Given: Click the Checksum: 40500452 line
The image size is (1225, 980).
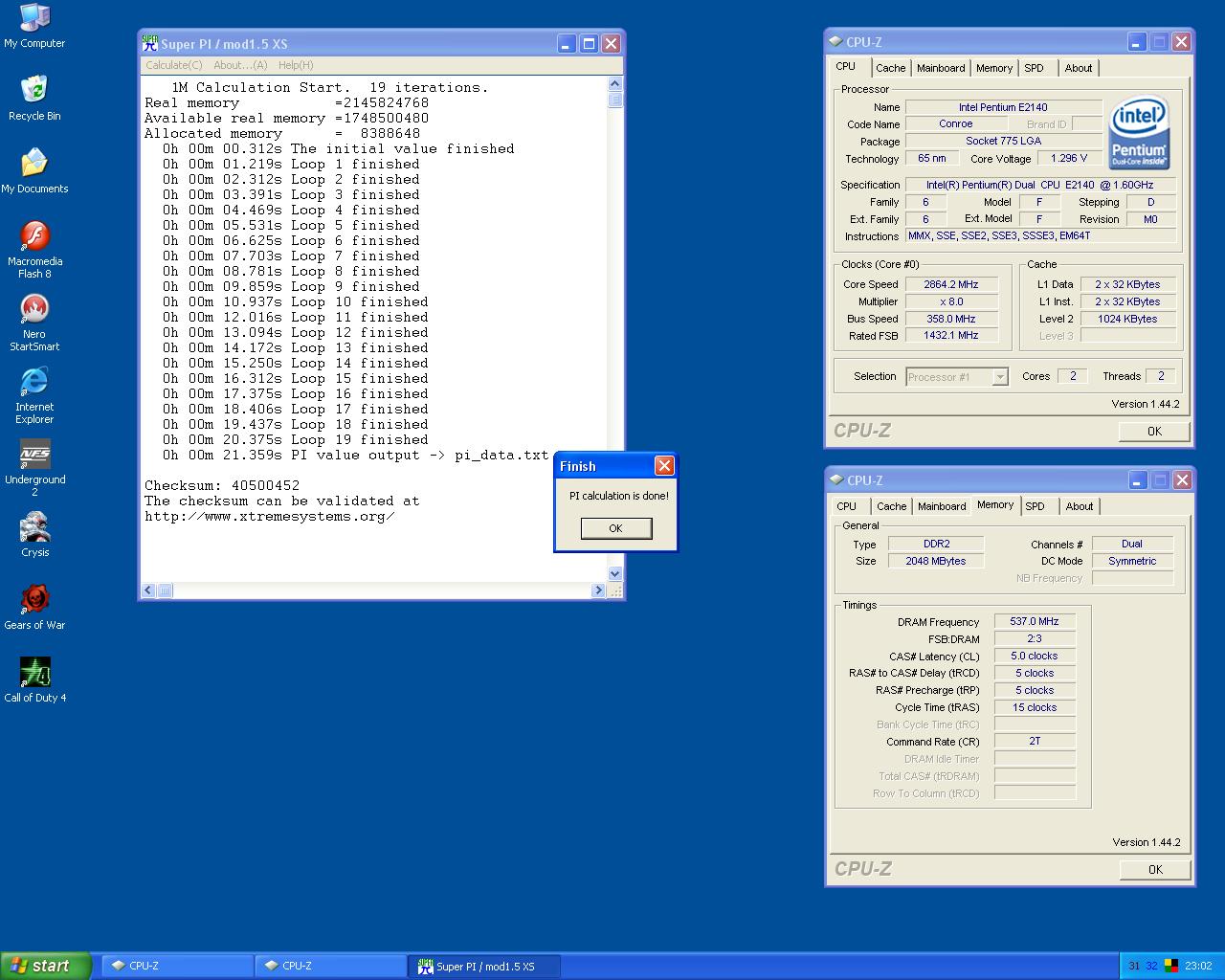Looking at the screenshot, I should coord(222,485).
